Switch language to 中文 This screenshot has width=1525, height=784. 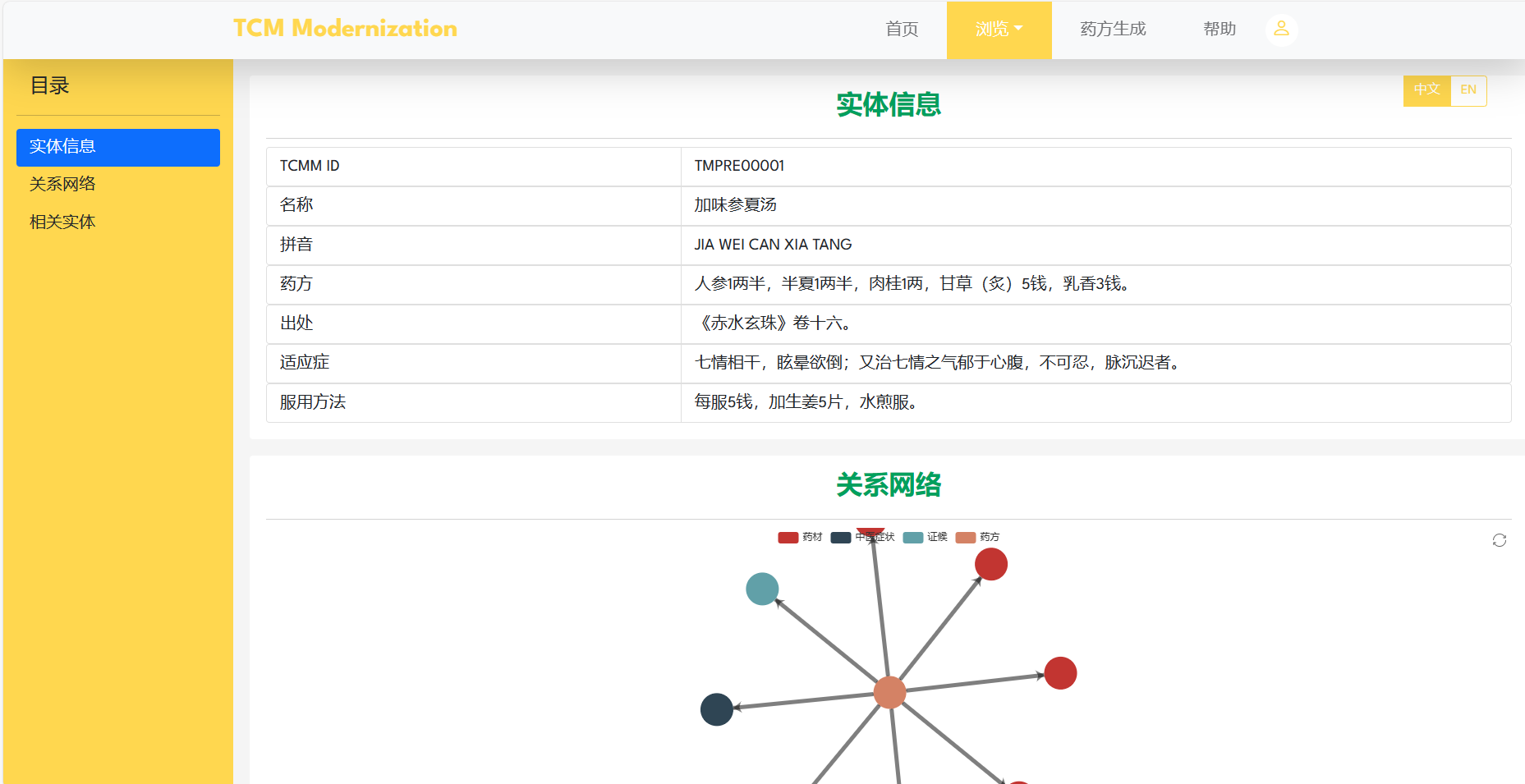point(1426,90)
